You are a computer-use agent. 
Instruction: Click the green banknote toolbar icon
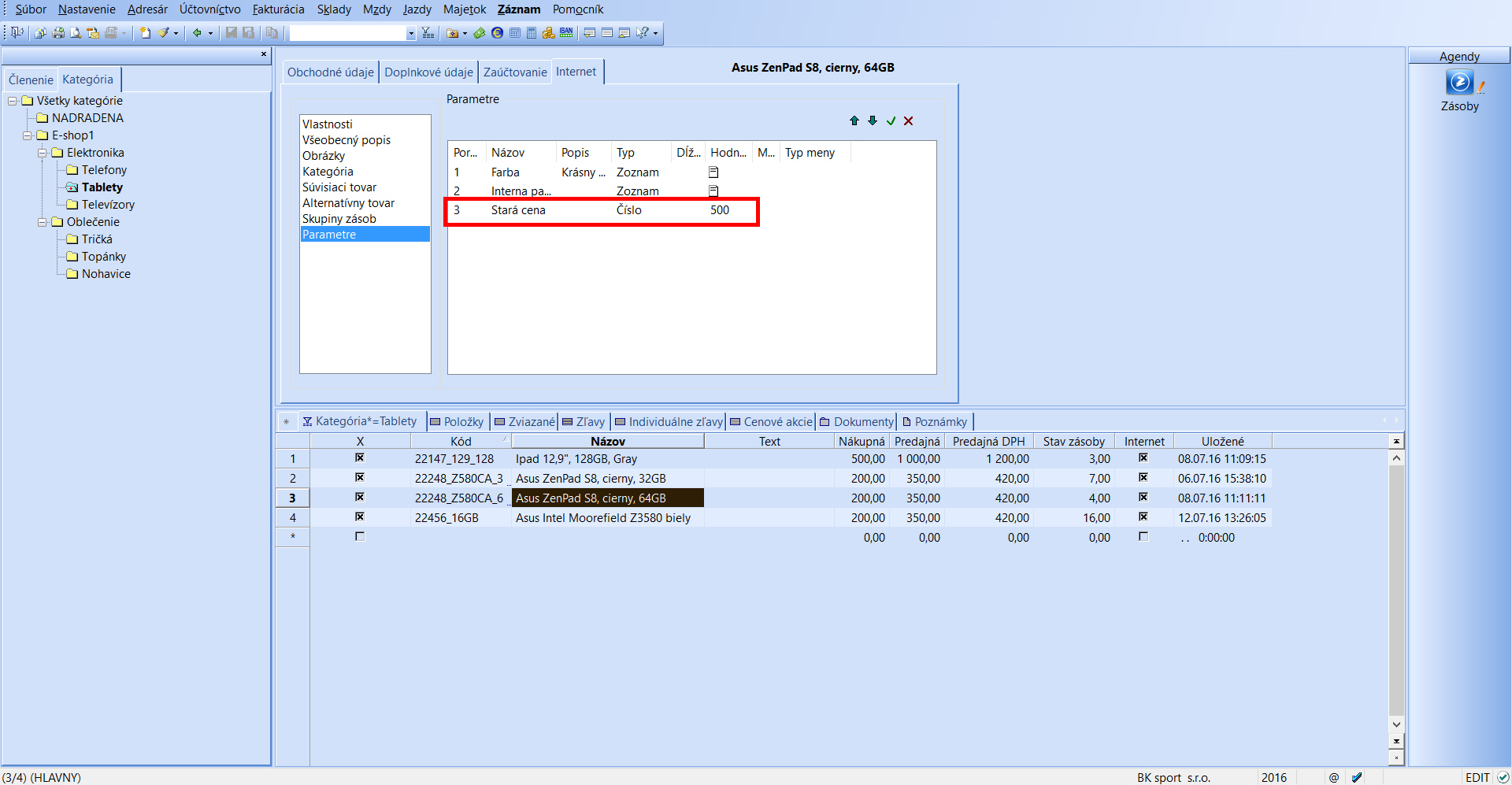point(479,32)
